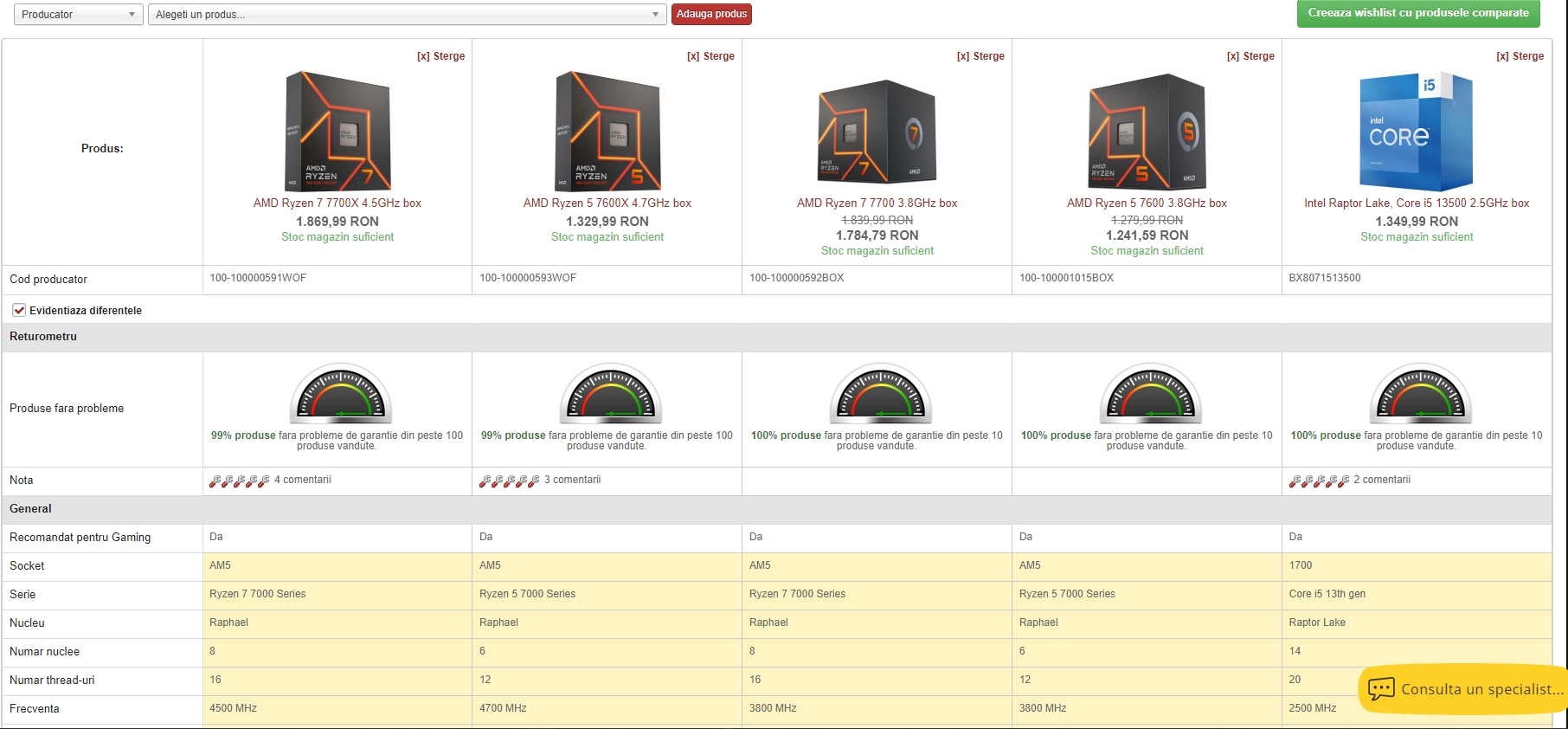Select the discounted price 1.784,79 RON
This screenshot has height=729, width=1568.
(x=877, y=235)
